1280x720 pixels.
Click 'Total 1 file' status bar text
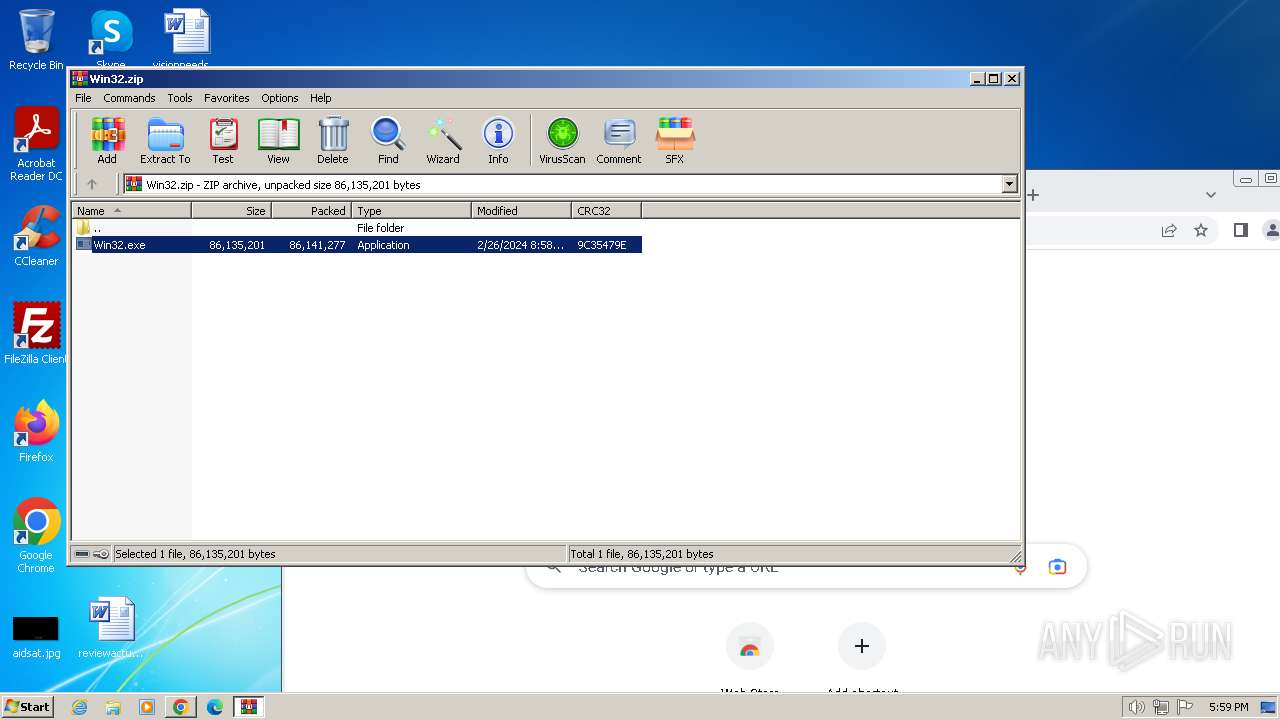[x=641, y=554]
